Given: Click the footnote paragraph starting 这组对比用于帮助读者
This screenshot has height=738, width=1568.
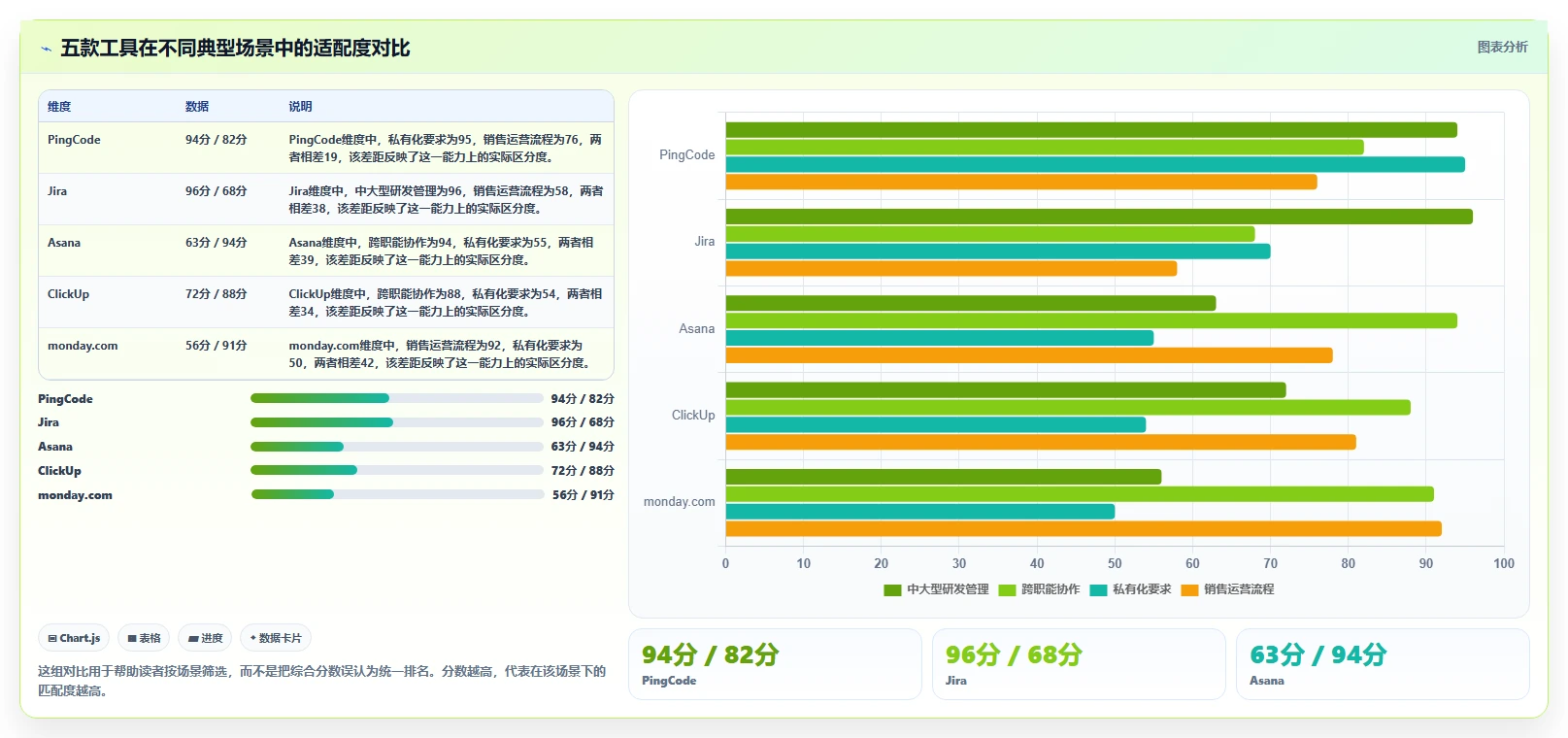Looking at the screenshot, I should click(x=322, y=681).
